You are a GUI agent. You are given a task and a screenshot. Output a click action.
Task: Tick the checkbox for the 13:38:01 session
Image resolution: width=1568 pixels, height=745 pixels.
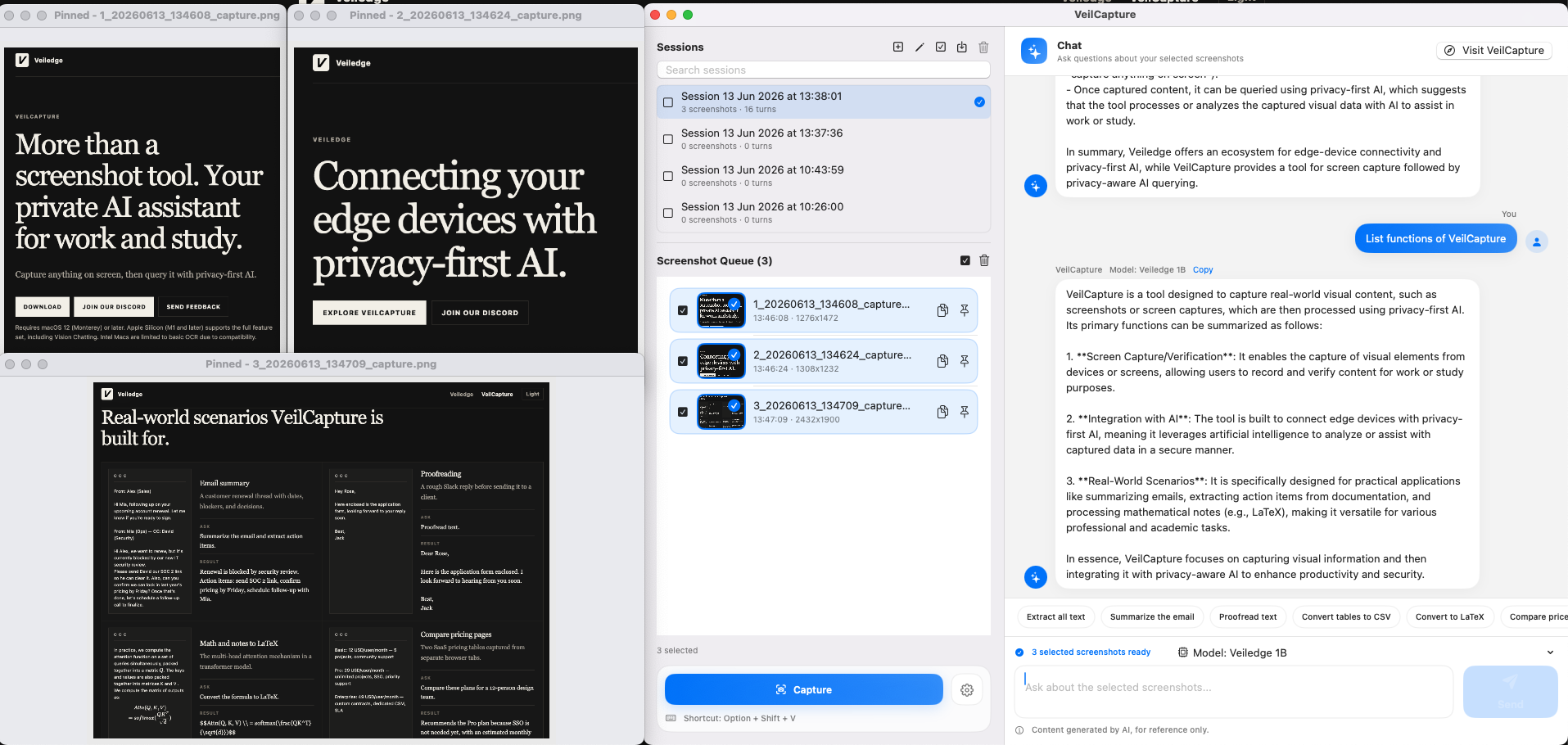point(668,102)
